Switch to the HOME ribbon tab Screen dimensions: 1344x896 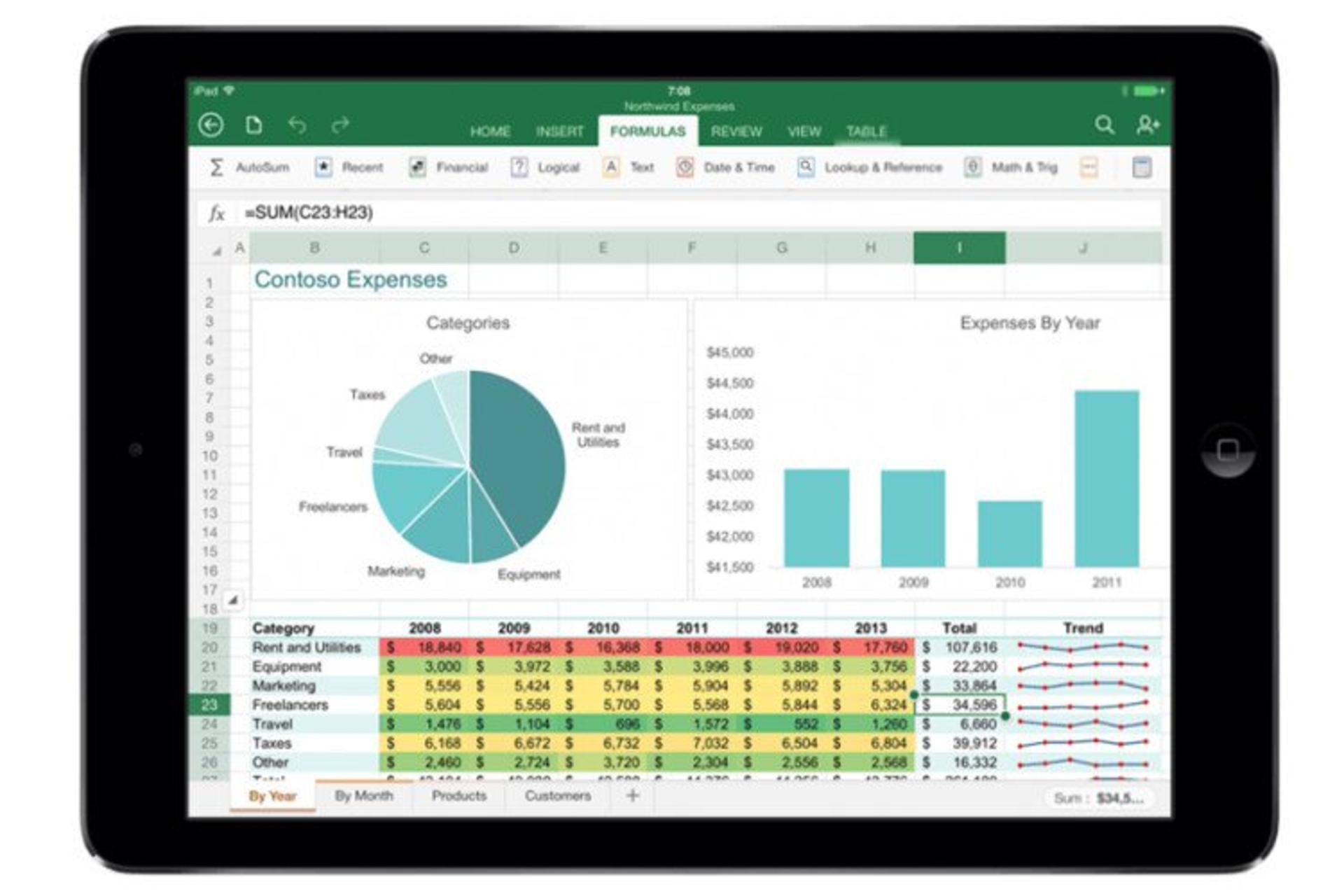click(x=490, y=132)
